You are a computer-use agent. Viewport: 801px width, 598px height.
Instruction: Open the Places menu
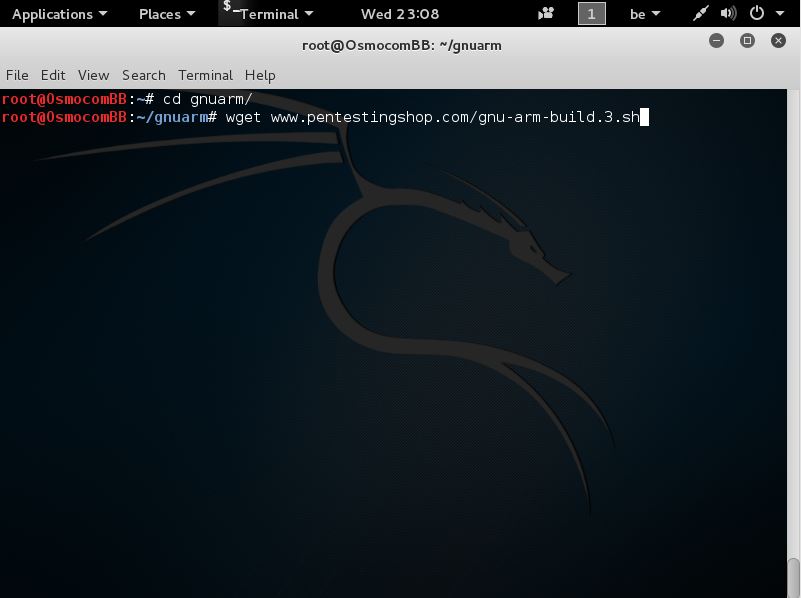pos(167,14)
